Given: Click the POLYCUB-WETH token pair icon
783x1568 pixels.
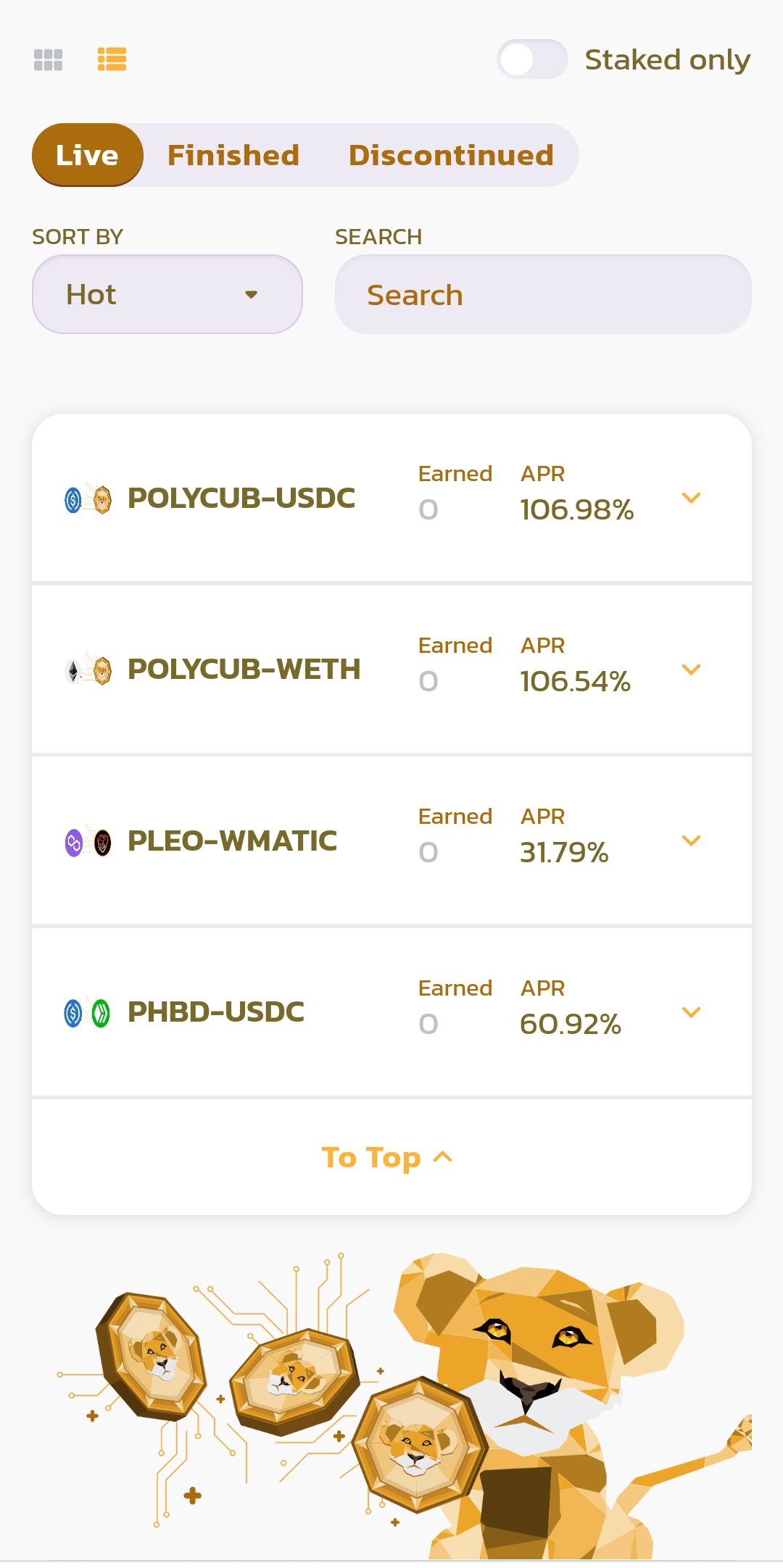Looking at the screenshot, I should point(88,670).
